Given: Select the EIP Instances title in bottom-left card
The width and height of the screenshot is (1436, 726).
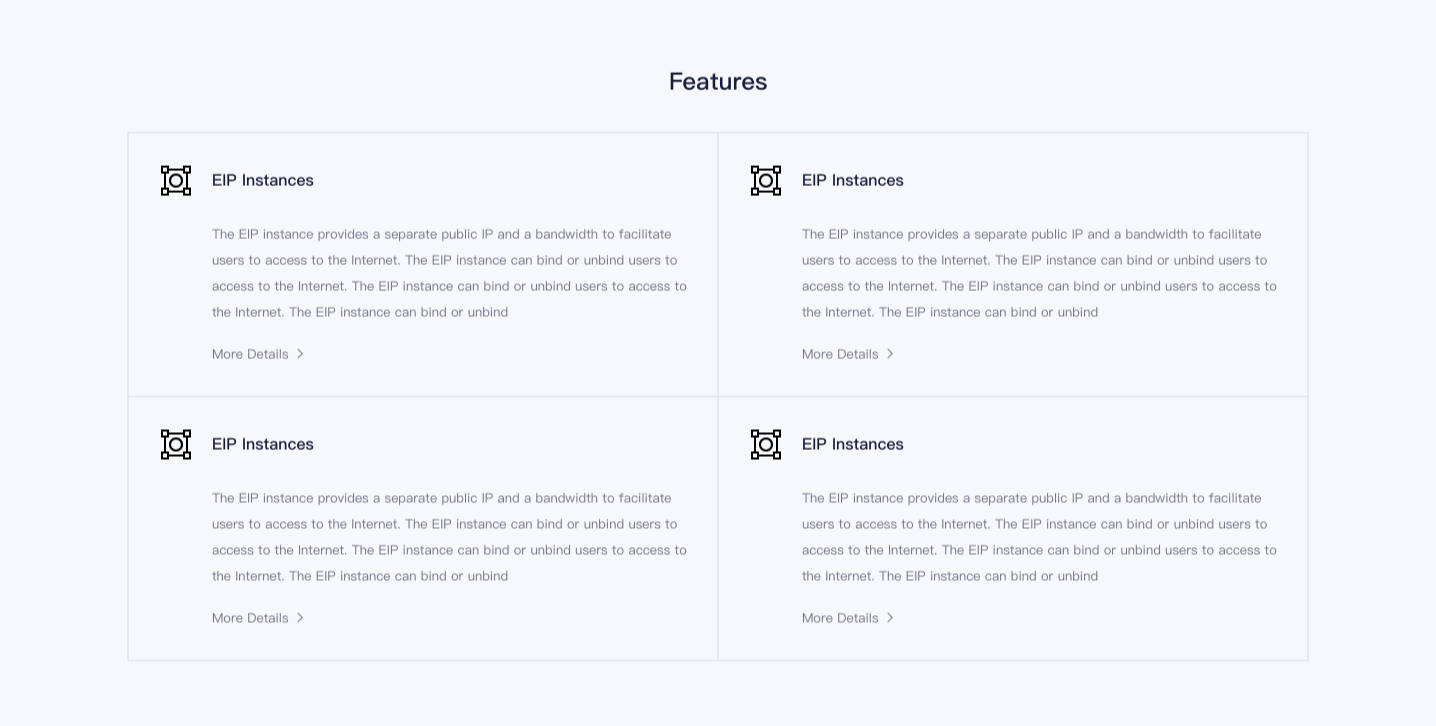Looking at the screenshot, I should tap(263, 444).
